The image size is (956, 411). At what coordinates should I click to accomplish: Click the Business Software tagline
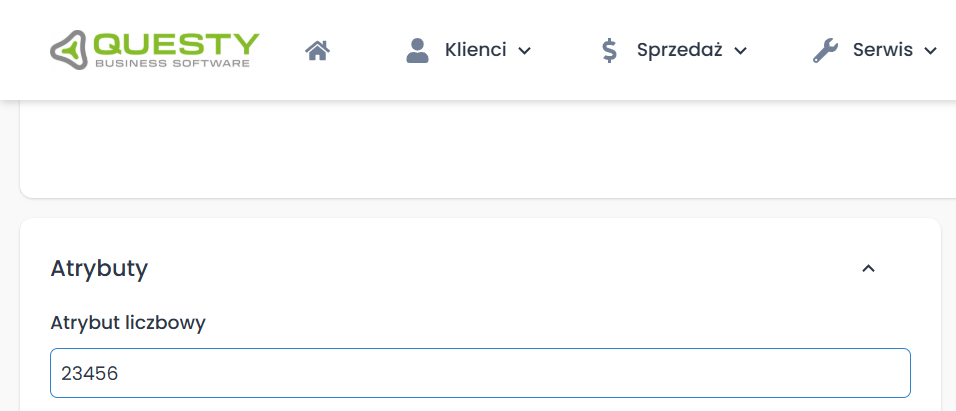pyautogui.click(x=172, y=63)
